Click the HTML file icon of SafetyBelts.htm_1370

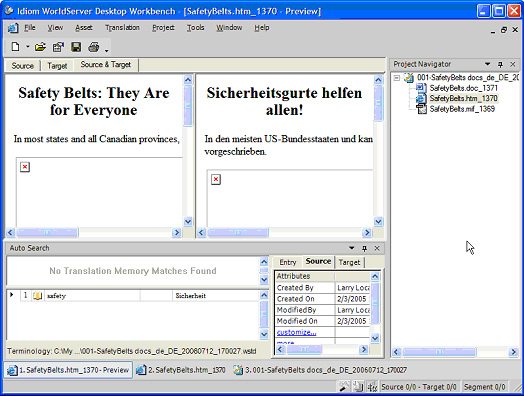(x=421, y=98)
